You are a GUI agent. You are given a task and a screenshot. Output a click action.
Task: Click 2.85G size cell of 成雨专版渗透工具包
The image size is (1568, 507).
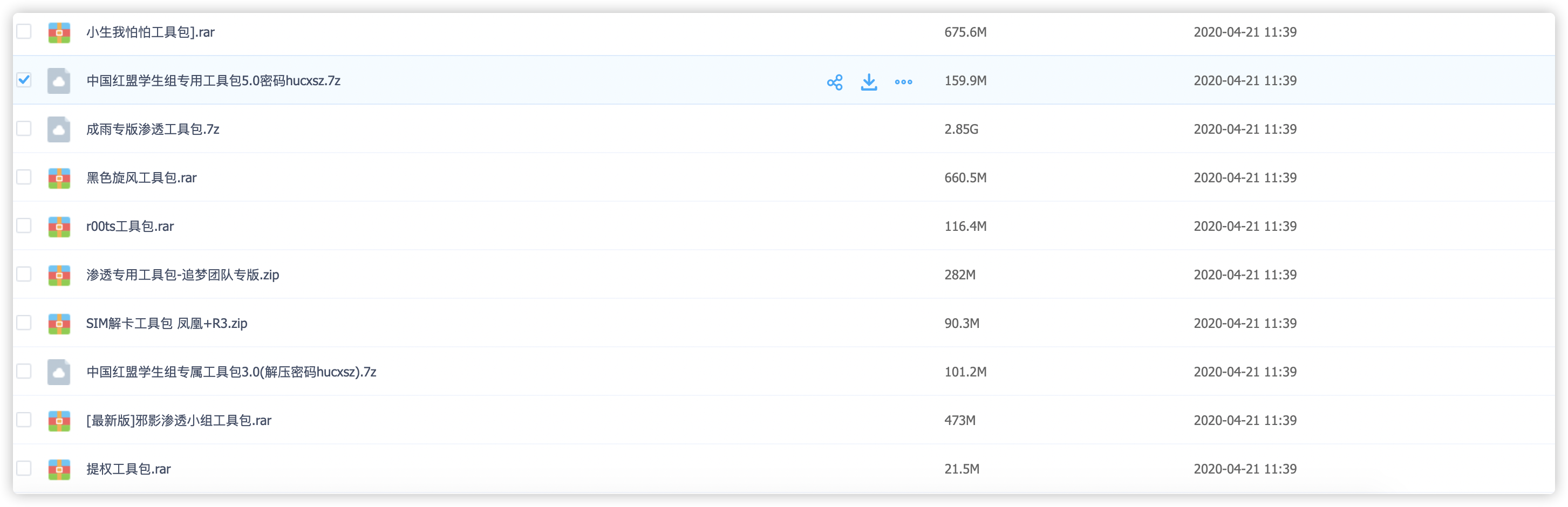point(961,129)
